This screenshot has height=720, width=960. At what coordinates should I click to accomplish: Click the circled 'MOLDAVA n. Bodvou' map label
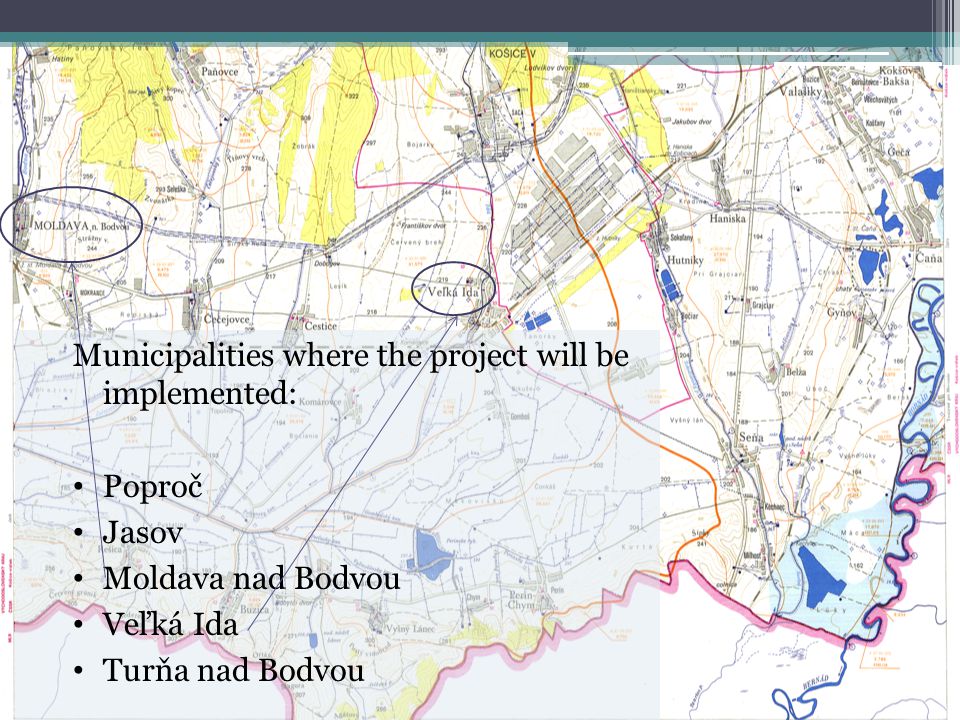tap(81, 226)
